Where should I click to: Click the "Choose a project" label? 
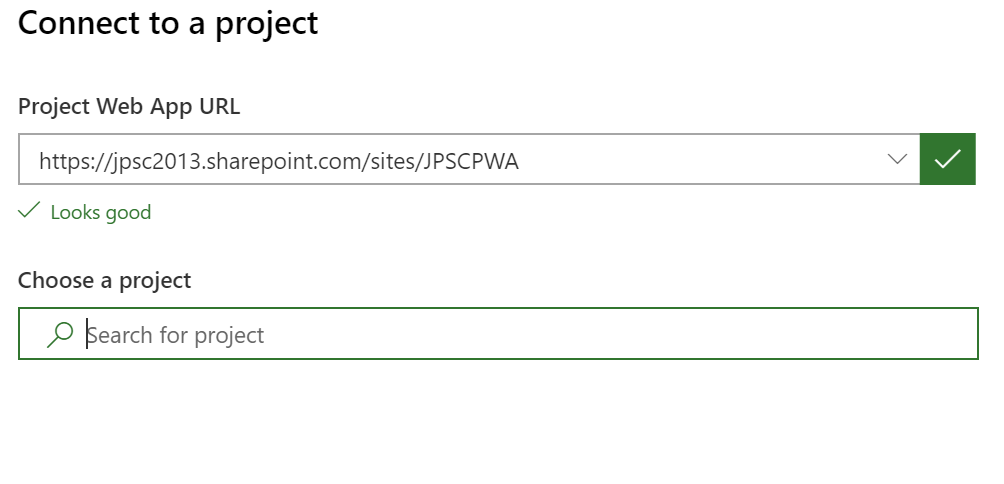point(104,280)
